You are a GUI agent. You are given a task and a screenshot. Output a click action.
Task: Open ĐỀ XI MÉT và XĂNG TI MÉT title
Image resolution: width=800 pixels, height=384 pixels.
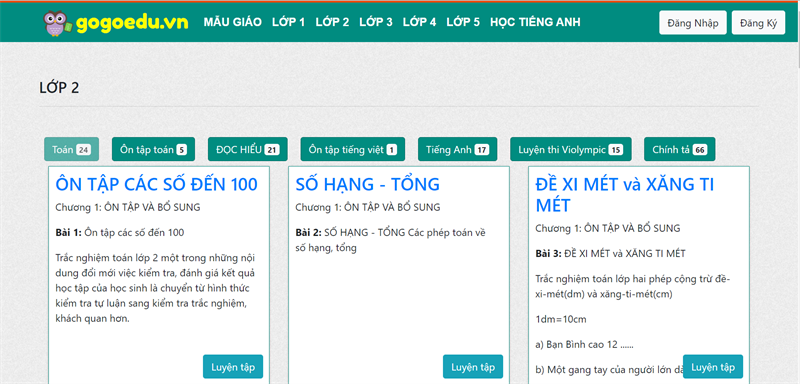point(625,195)
